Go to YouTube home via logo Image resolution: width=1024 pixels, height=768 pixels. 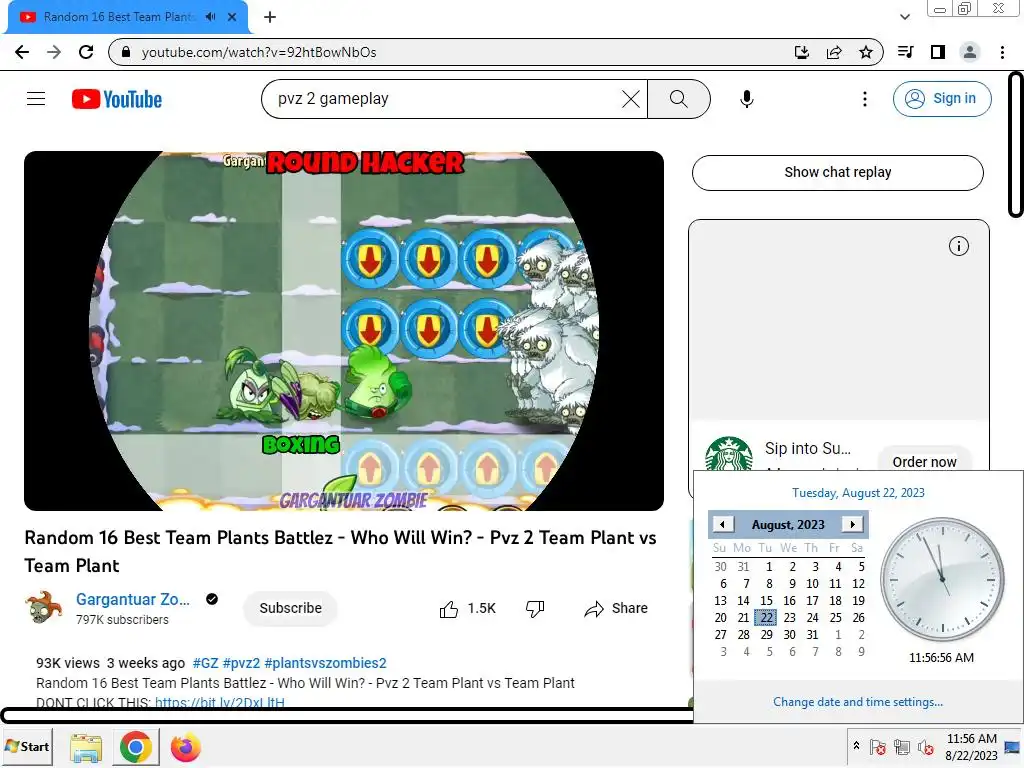[x=117, y=99]
